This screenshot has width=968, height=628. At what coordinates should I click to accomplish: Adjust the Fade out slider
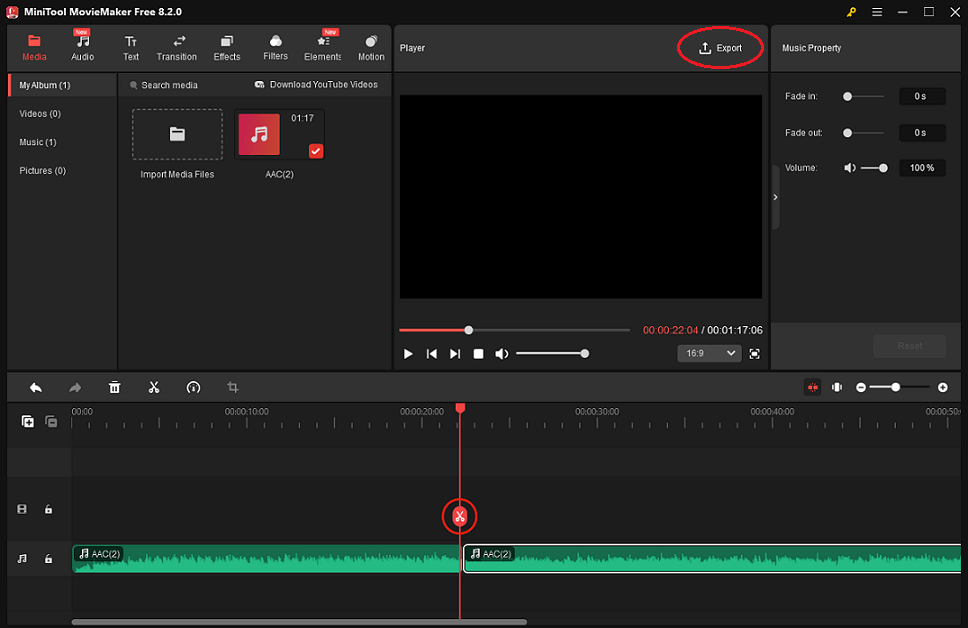[x=864, y=133]
